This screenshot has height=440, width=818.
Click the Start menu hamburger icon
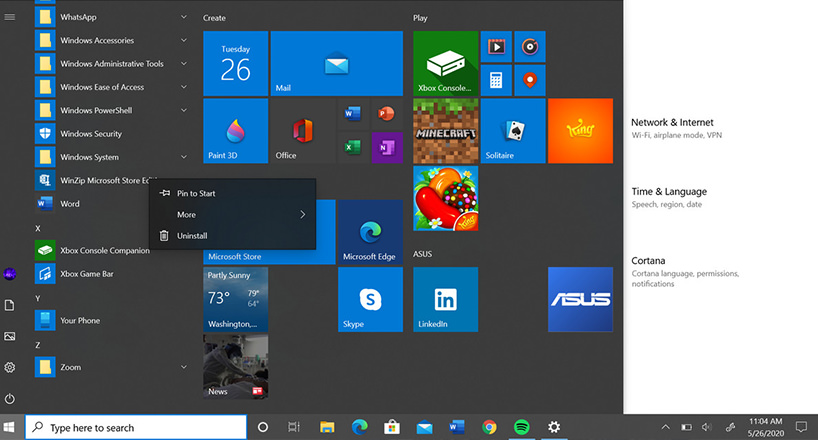(x=9, y=17)
